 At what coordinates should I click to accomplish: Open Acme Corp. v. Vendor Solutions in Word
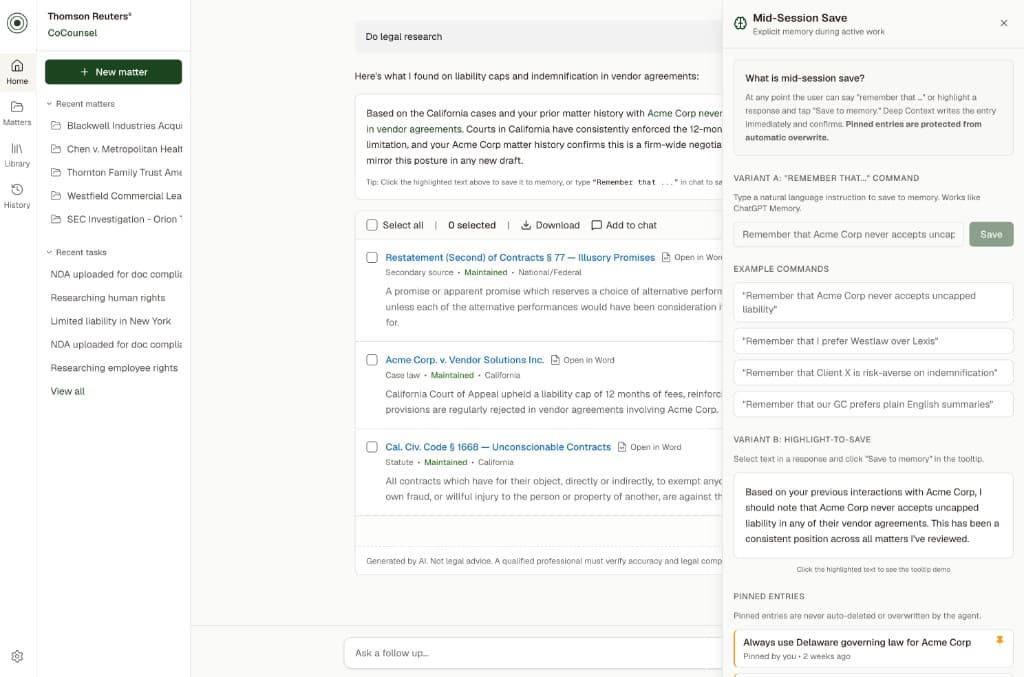tap(583, 360)
